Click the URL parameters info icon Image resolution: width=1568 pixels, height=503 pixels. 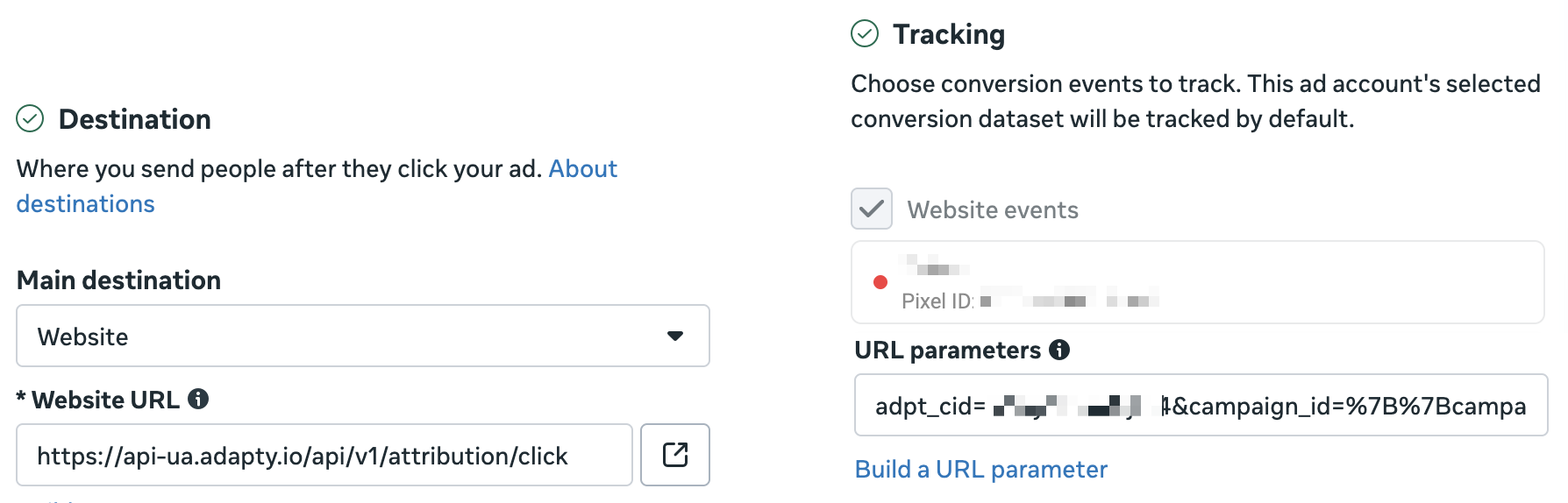1059,350
